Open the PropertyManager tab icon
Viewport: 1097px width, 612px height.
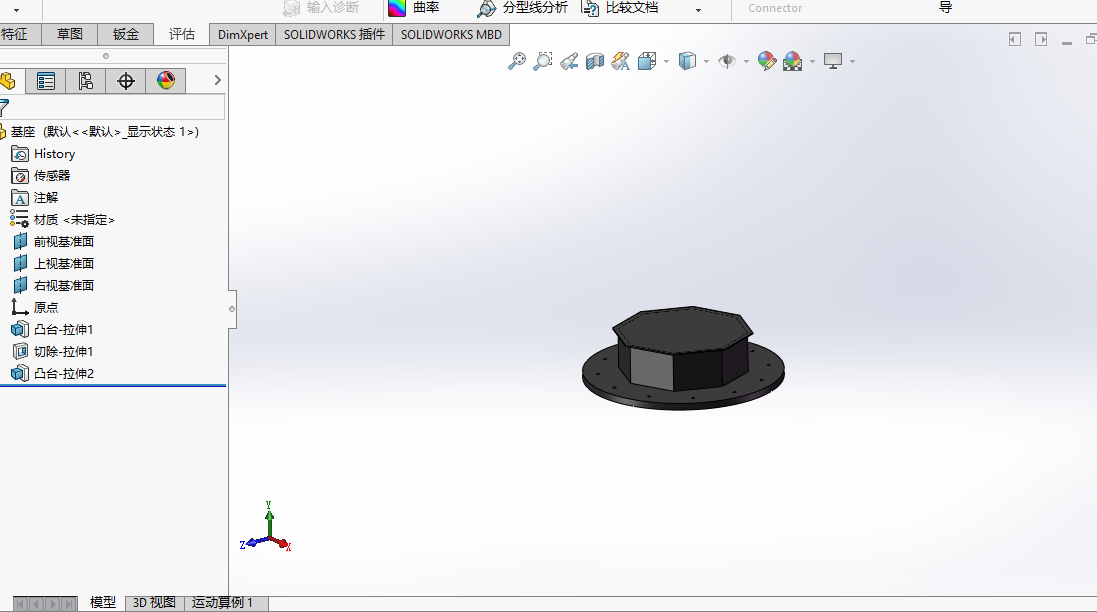tap(46, 81)
